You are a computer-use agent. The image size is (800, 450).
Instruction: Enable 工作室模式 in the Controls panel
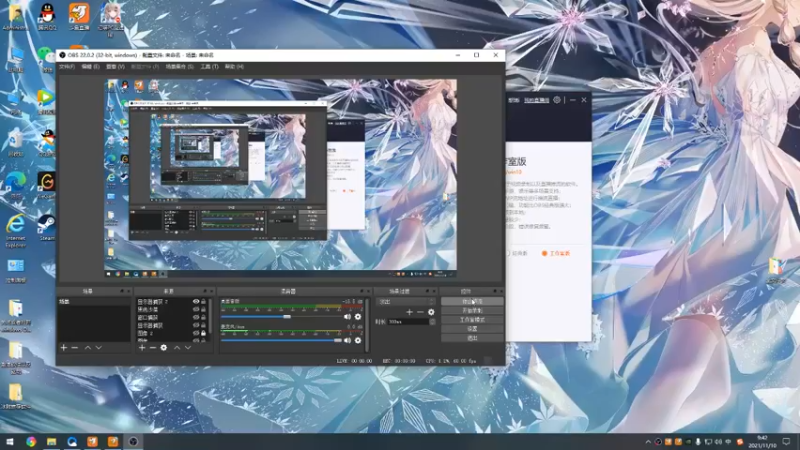coord(472,320)
